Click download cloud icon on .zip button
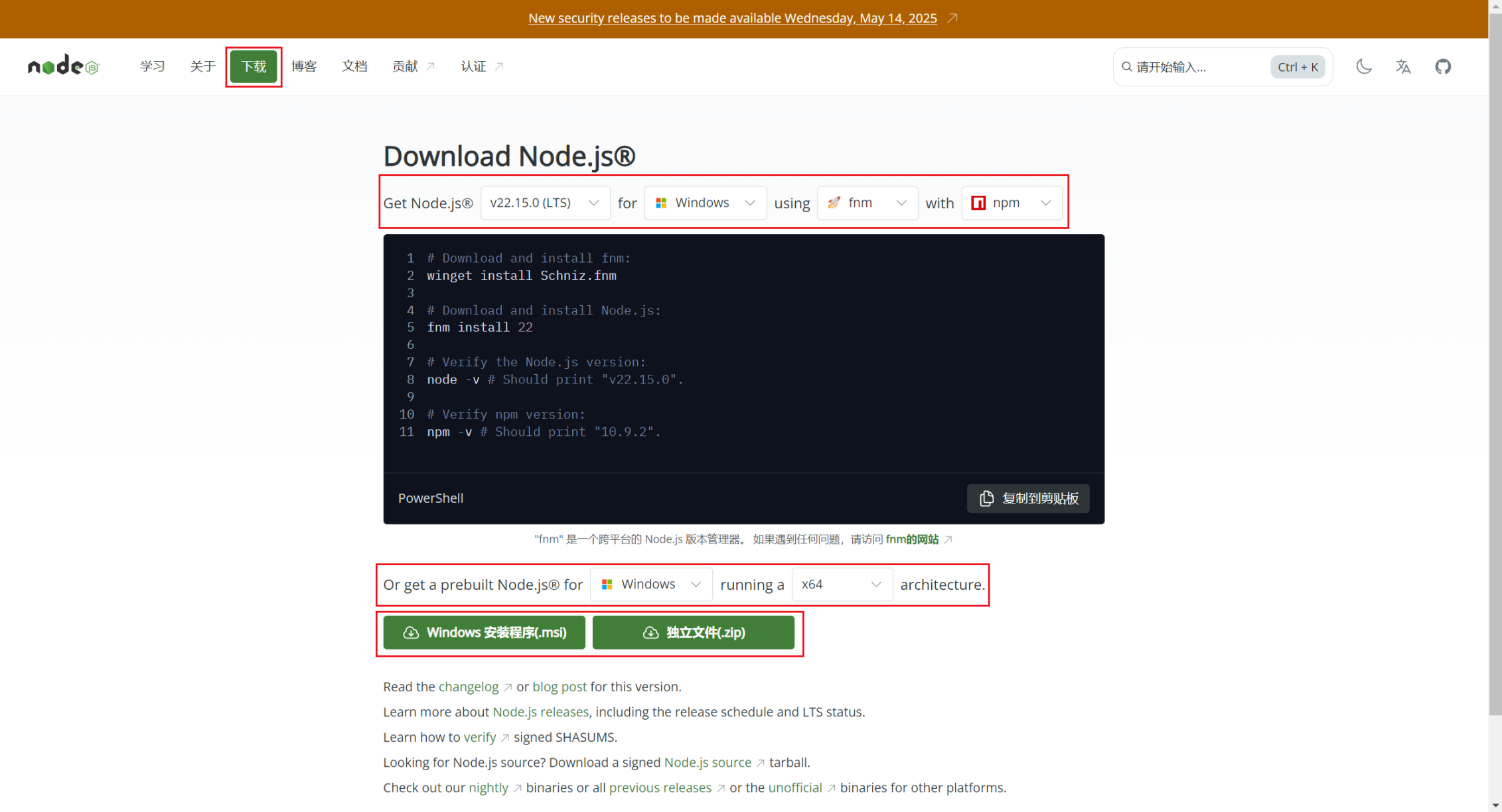This screenshot has height=812, width=1502. (650, 632)
